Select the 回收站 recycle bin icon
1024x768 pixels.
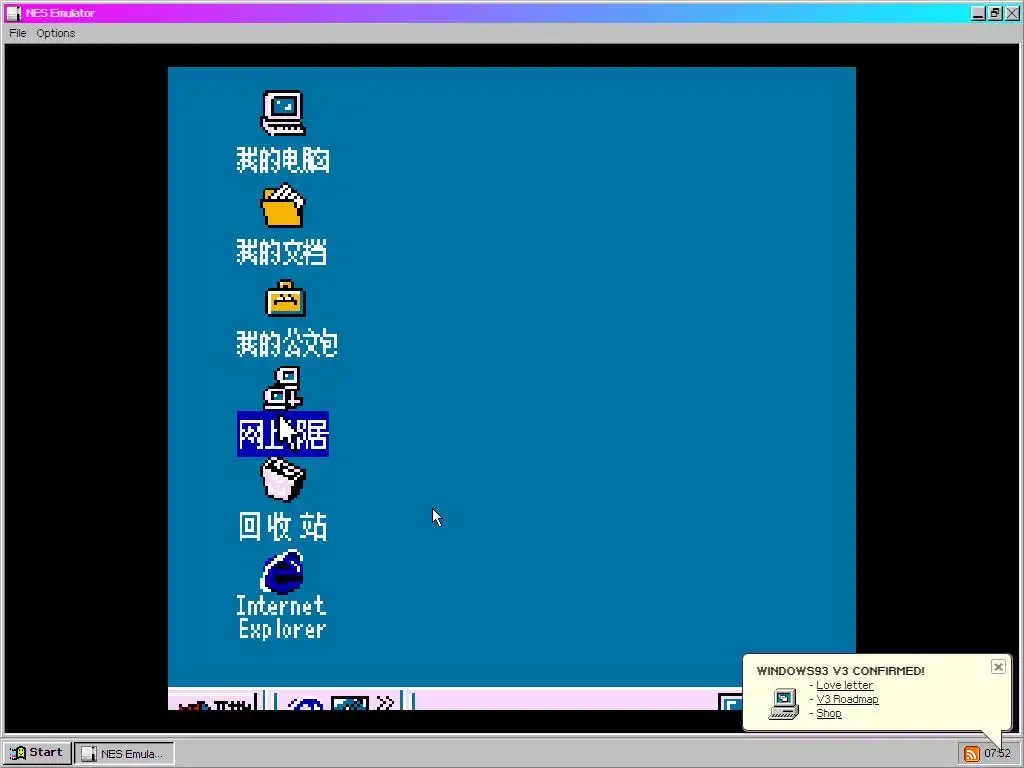[283, 479]
